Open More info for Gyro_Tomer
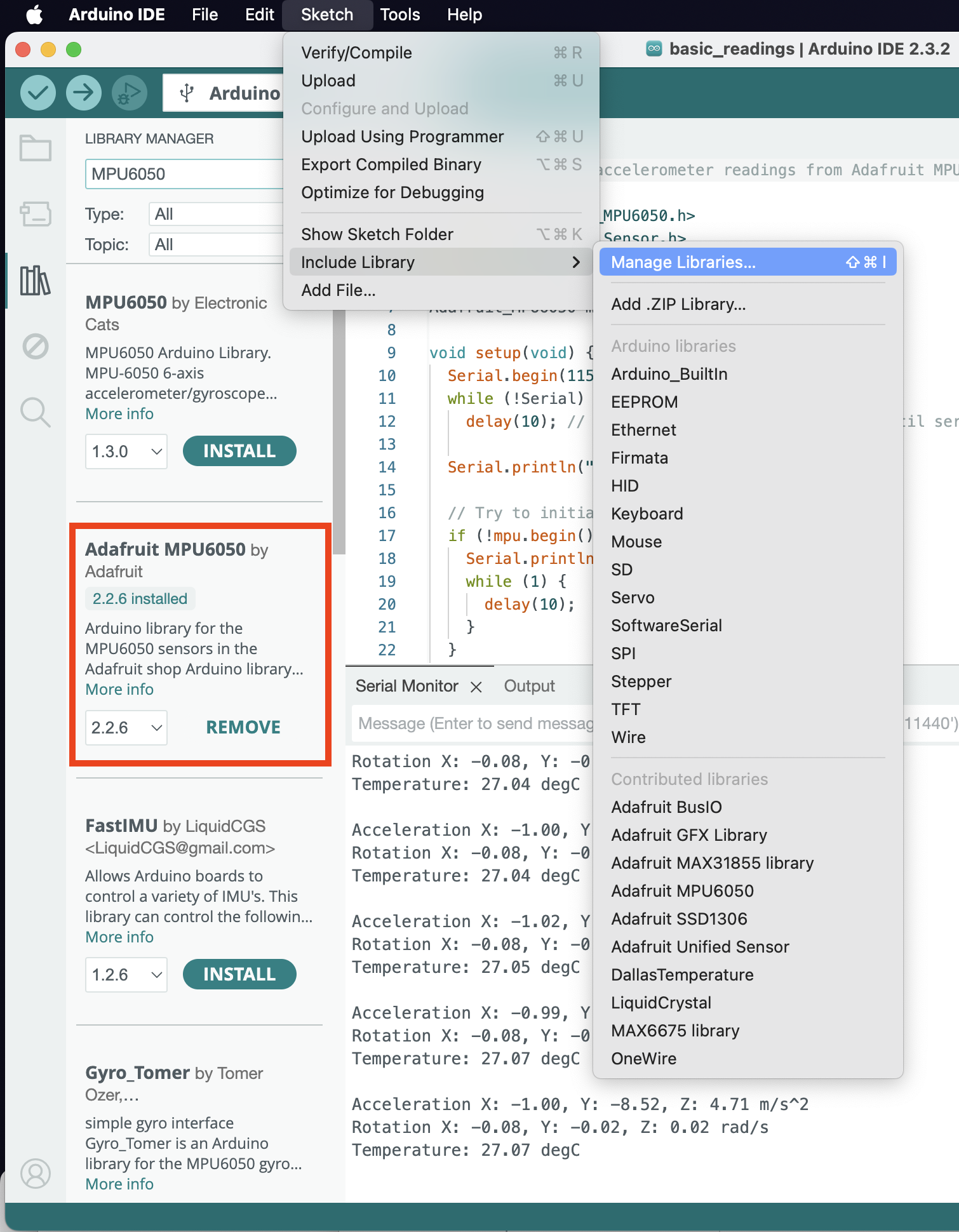The image size is (959, 1232). click(x=119, y=1184)
